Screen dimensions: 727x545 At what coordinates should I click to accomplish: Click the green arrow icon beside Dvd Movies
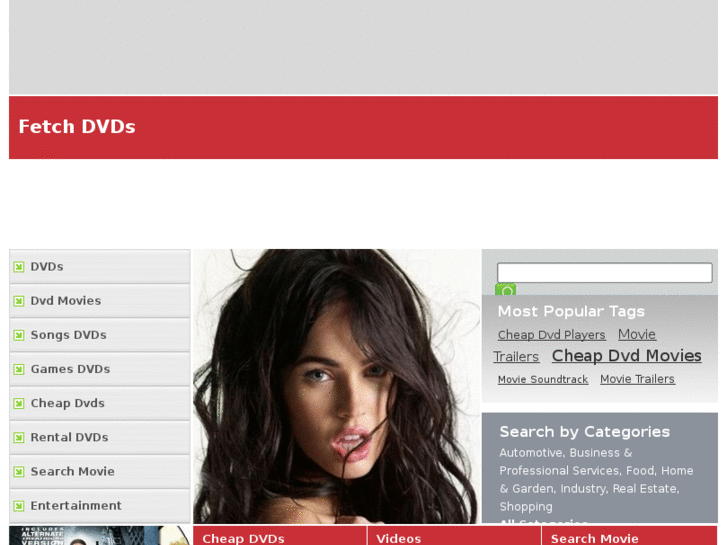coord(19,301)
